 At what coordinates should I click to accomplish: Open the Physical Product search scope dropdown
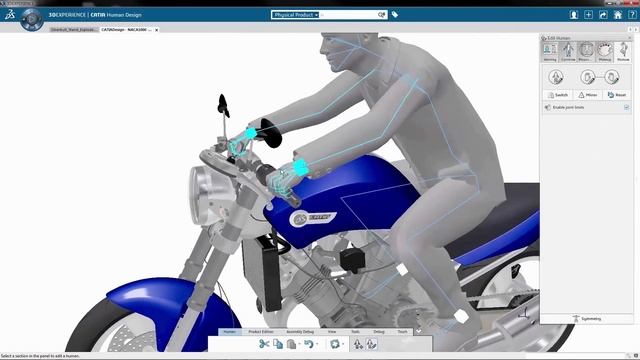(x=296, y=15)
